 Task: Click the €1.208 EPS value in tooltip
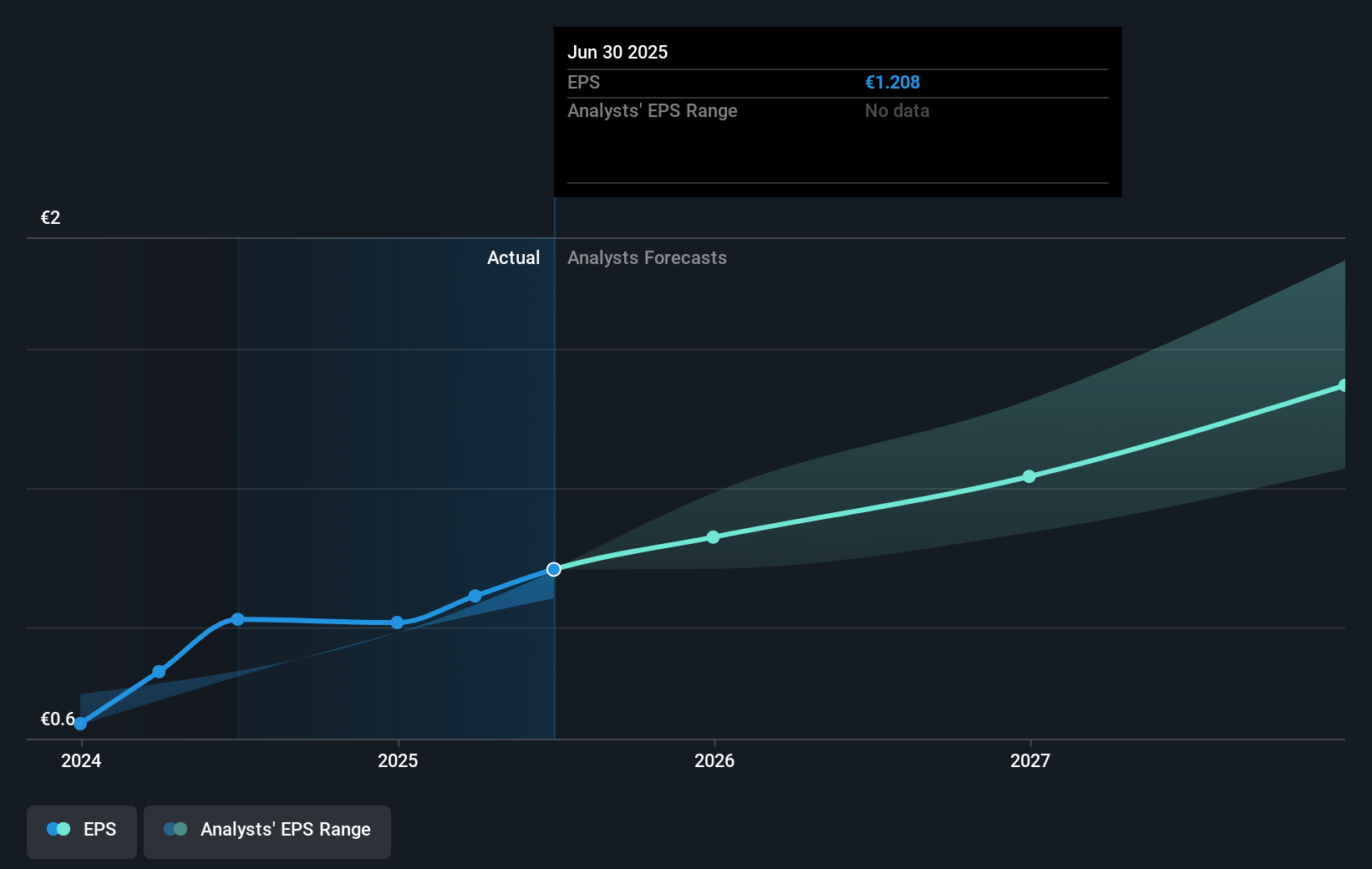tap(892, 83)
